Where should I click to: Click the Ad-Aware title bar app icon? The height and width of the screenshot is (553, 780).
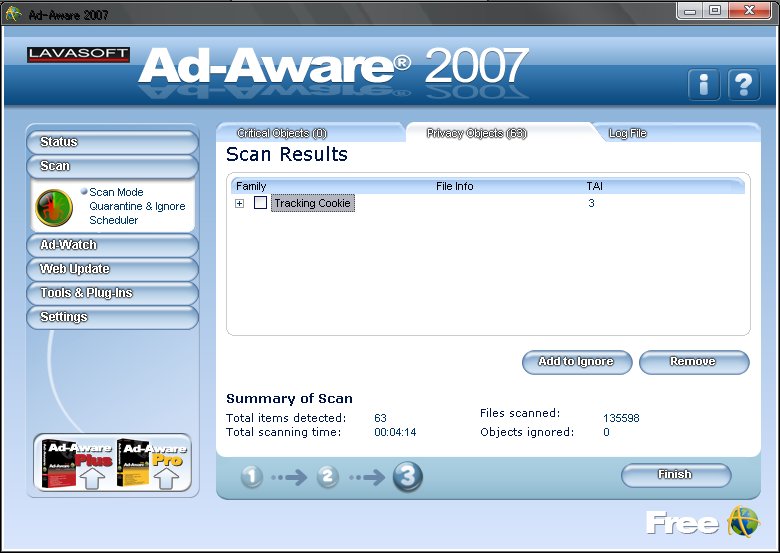(13, 14)
